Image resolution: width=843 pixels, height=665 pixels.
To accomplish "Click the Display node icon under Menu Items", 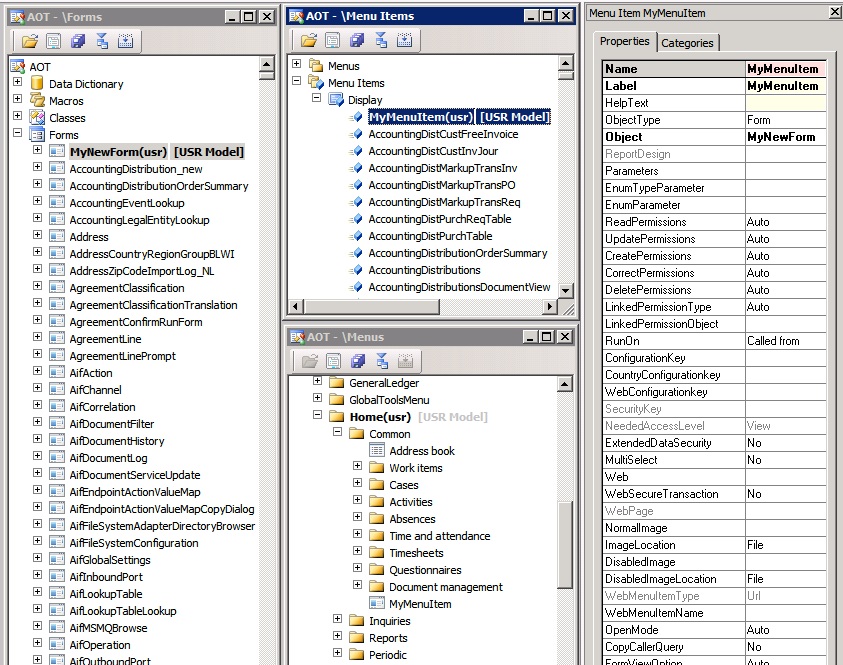I will tap(336, 99).
